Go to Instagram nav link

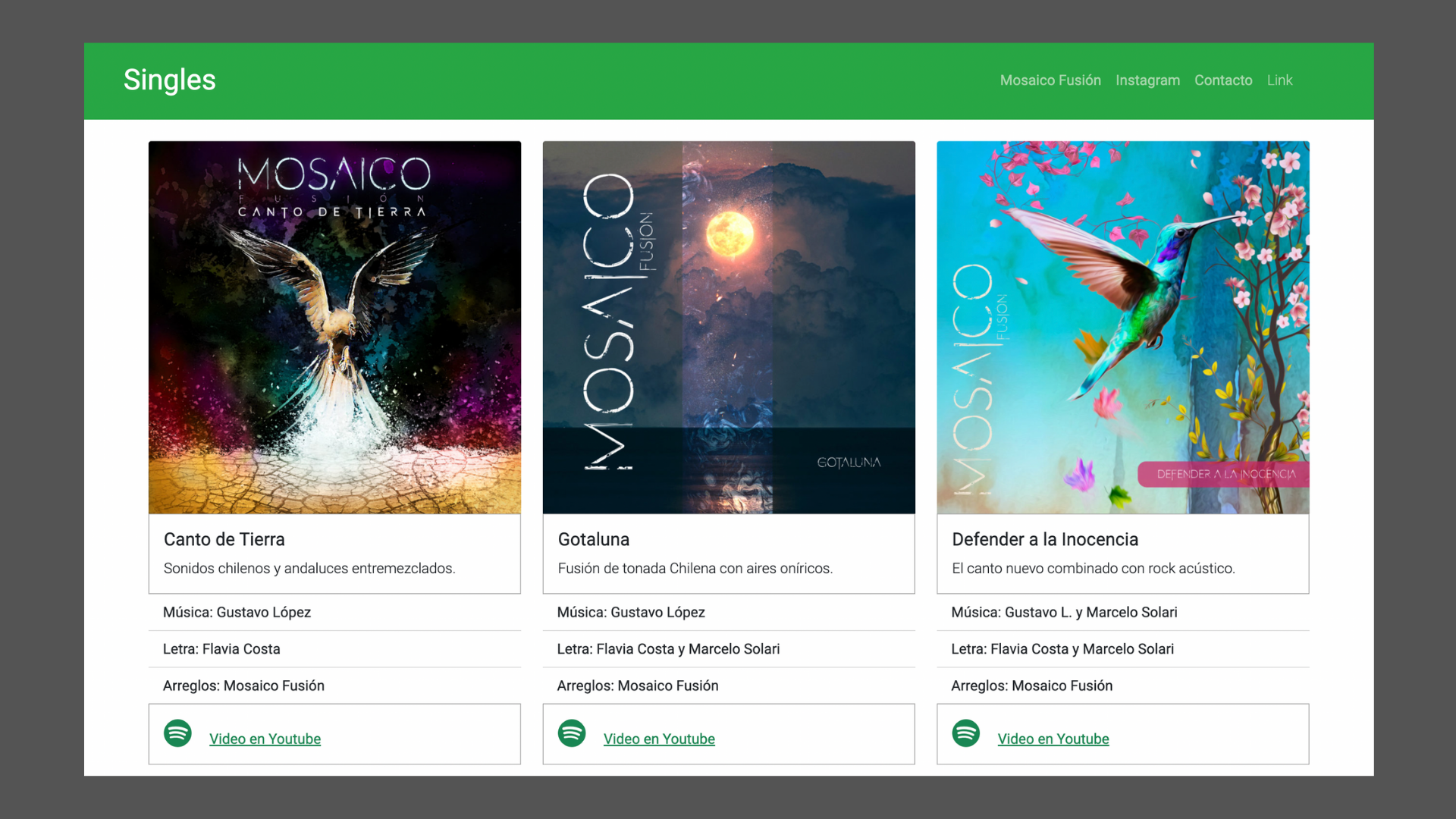(x=1147, y=80)
